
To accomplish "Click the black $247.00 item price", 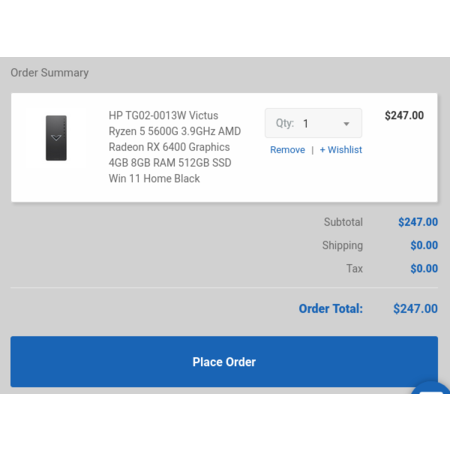I will 404,115.
